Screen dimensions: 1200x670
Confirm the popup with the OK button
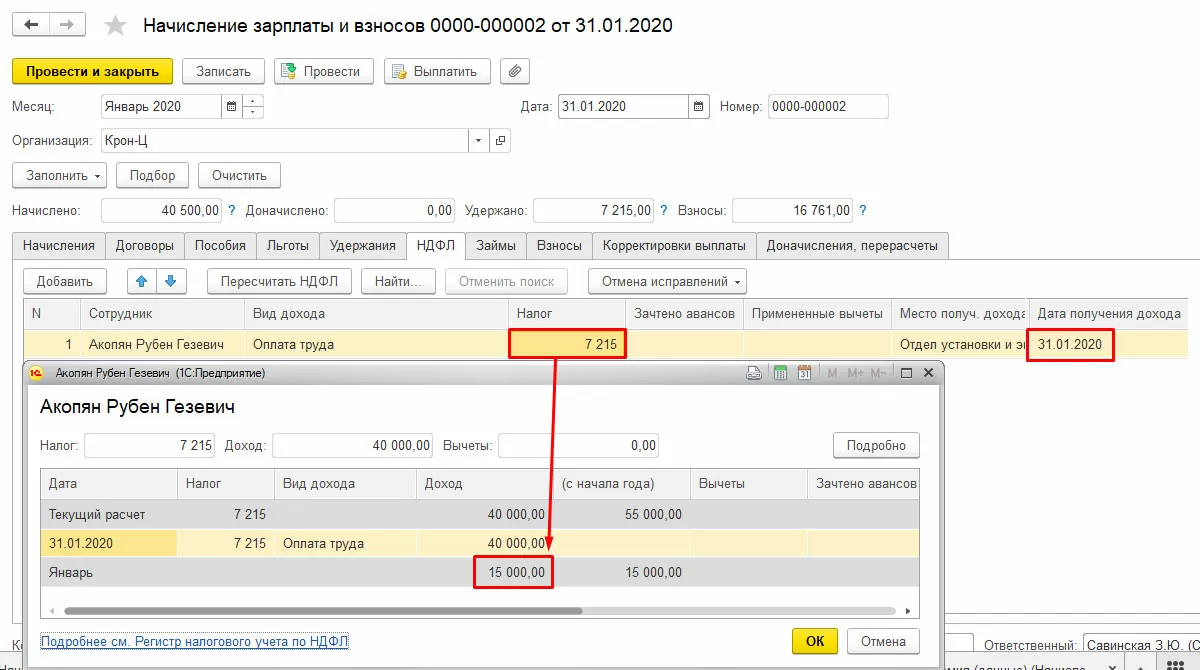pos(815,641)
